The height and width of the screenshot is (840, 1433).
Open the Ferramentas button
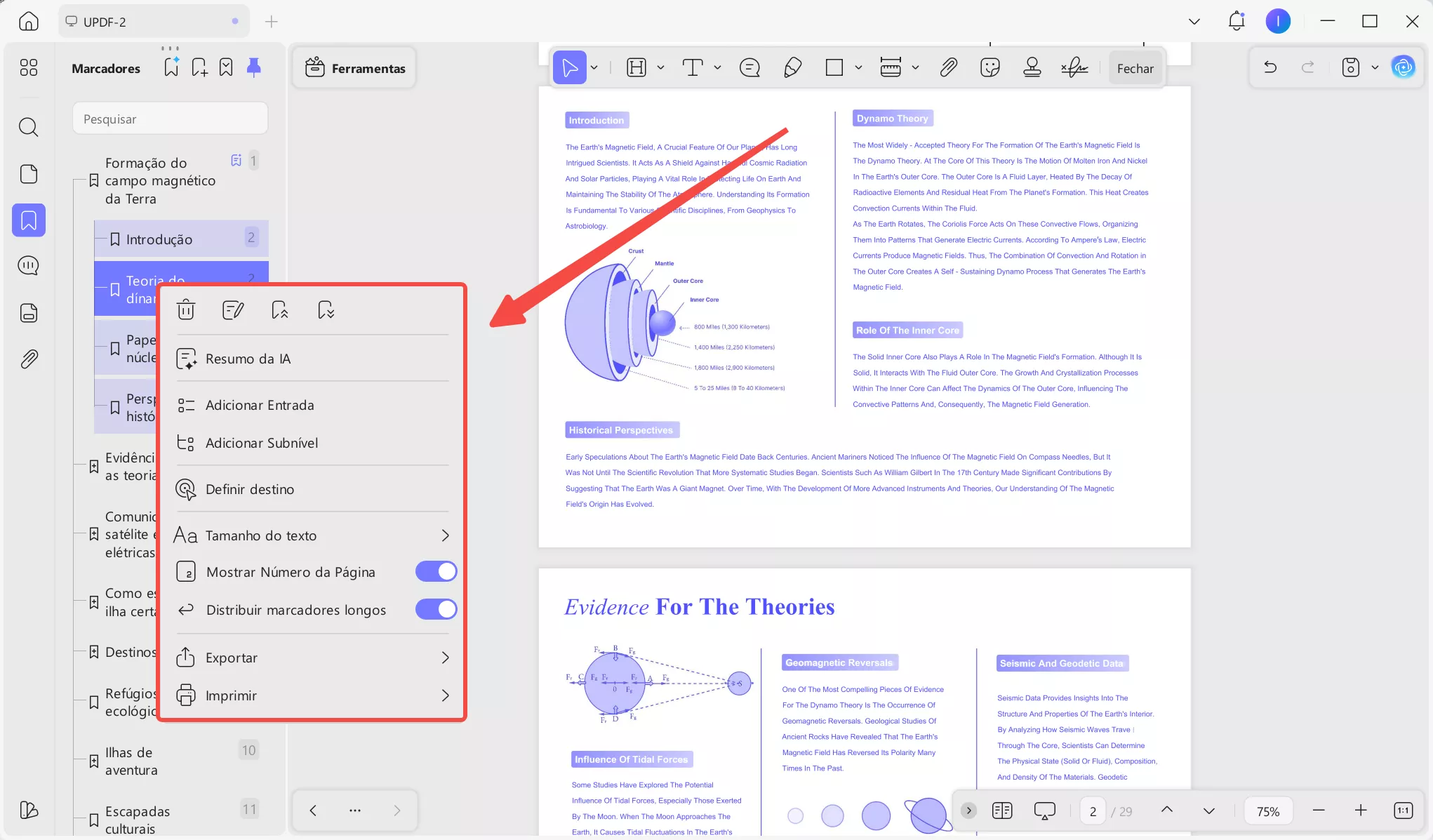[x=355, y=68]
